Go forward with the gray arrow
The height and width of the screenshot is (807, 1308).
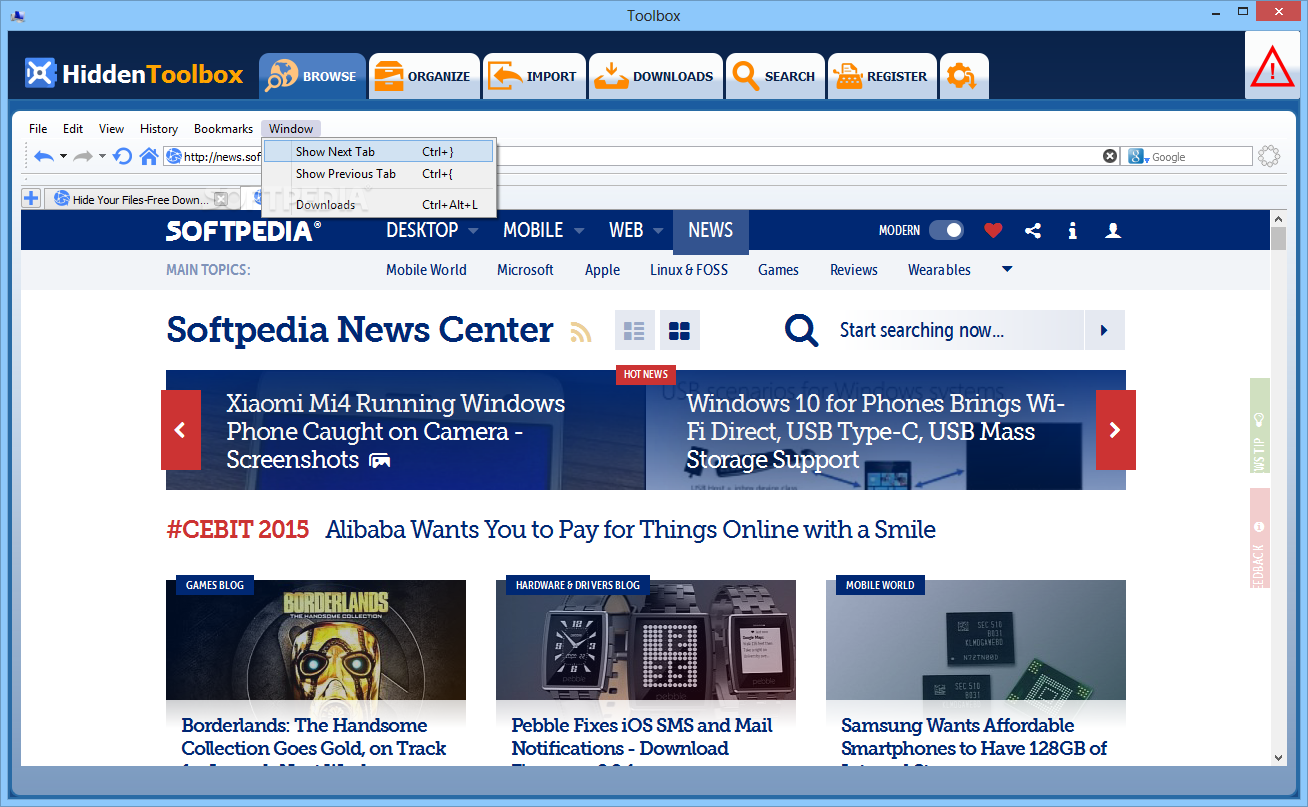[x=83, y=156]
